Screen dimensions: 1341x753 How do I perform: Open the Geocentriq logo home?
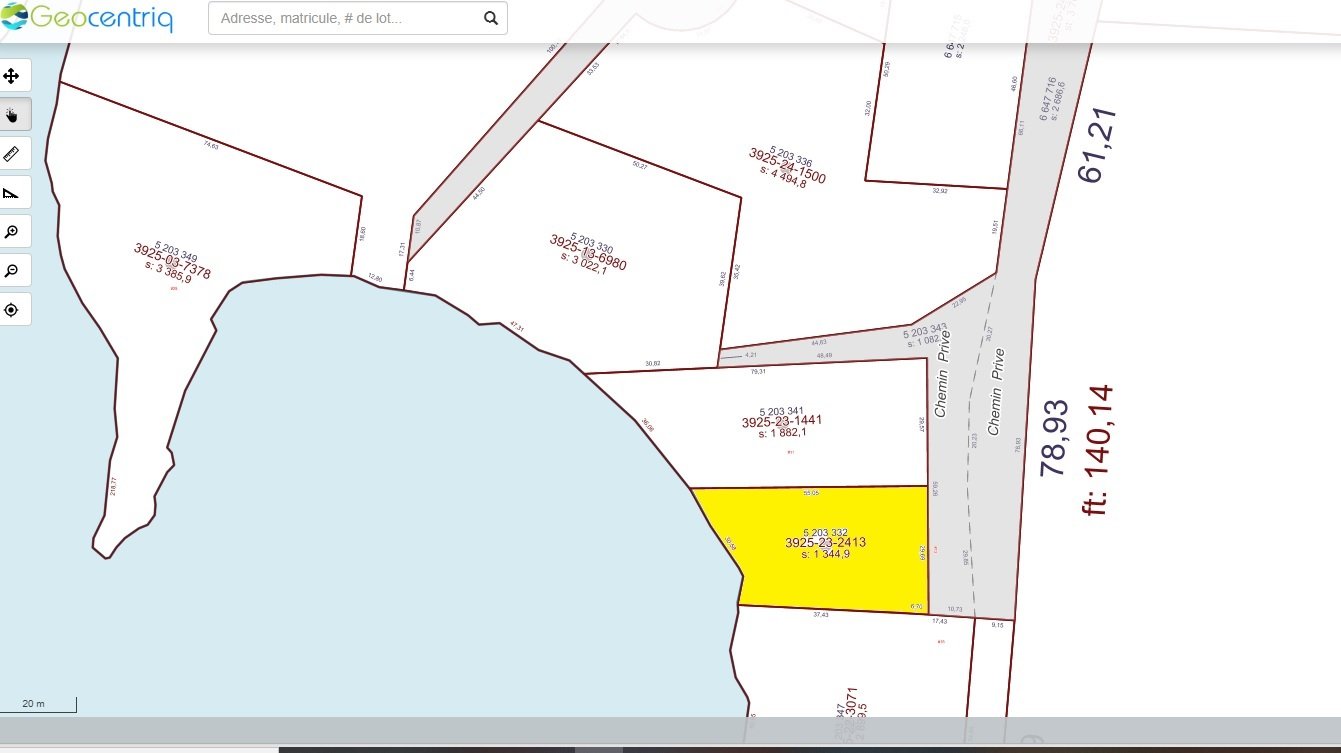click(x=87, y=17)
